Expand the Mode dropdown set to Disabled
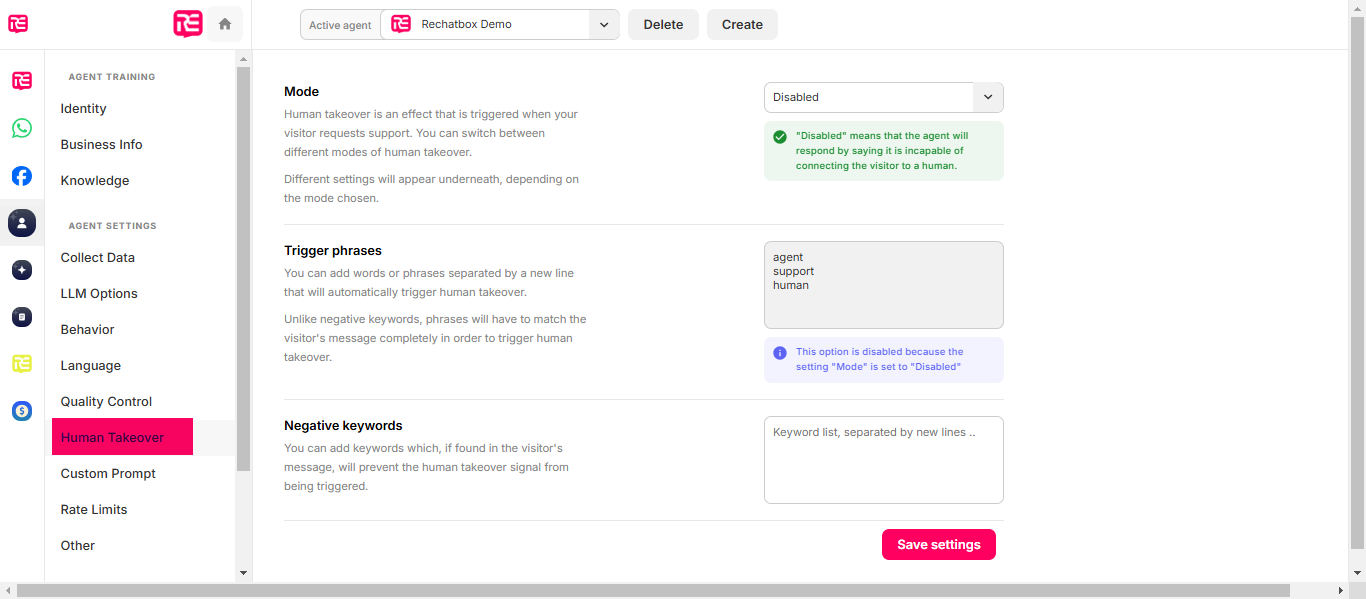This screenshot has height=599, width=1366. click(x=884, y=97)
